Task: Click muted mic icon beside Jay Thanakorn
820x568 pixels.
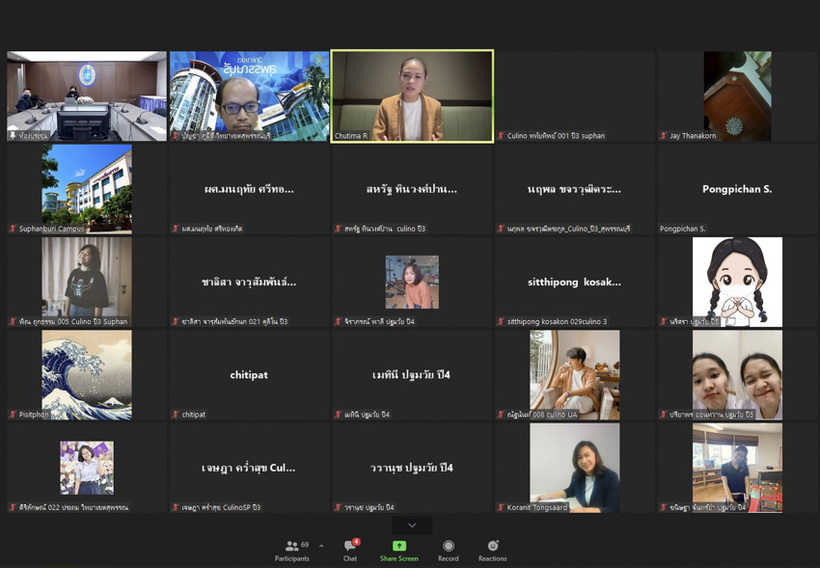Action: [664, 136]
